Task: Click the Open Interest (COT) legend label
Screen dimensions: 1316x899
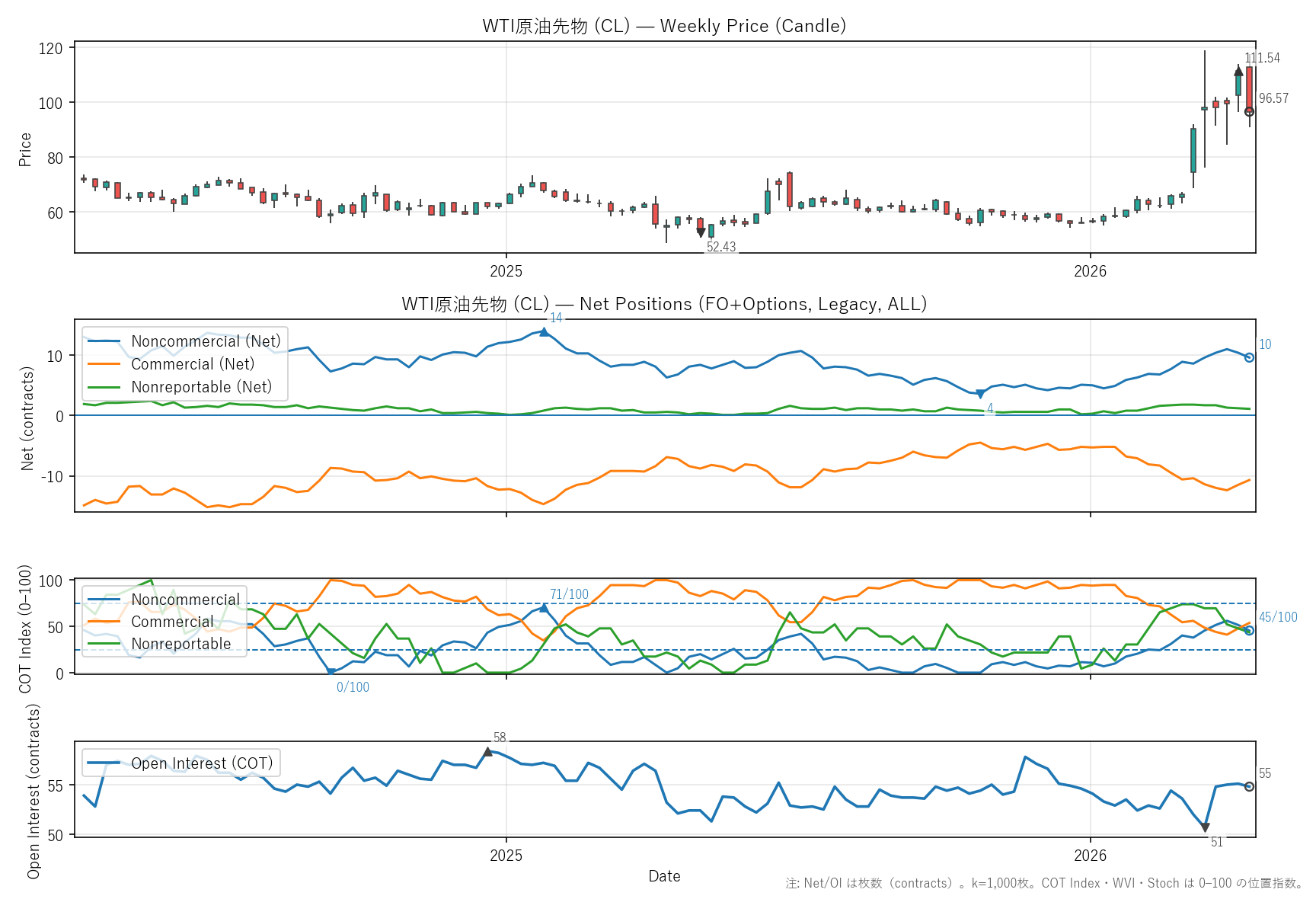Action: (x=202, y=763)
